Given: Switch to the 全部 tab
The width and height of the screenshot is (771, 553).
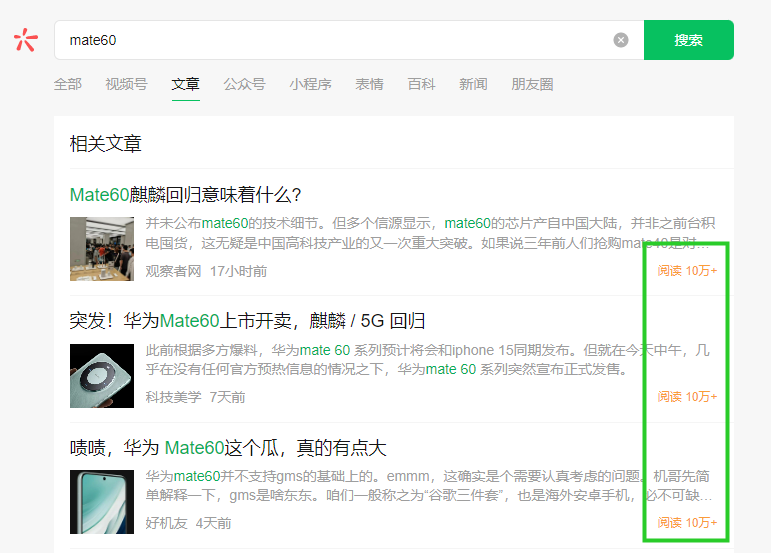Looking at the screenshot, I should (x=68, y=84).
